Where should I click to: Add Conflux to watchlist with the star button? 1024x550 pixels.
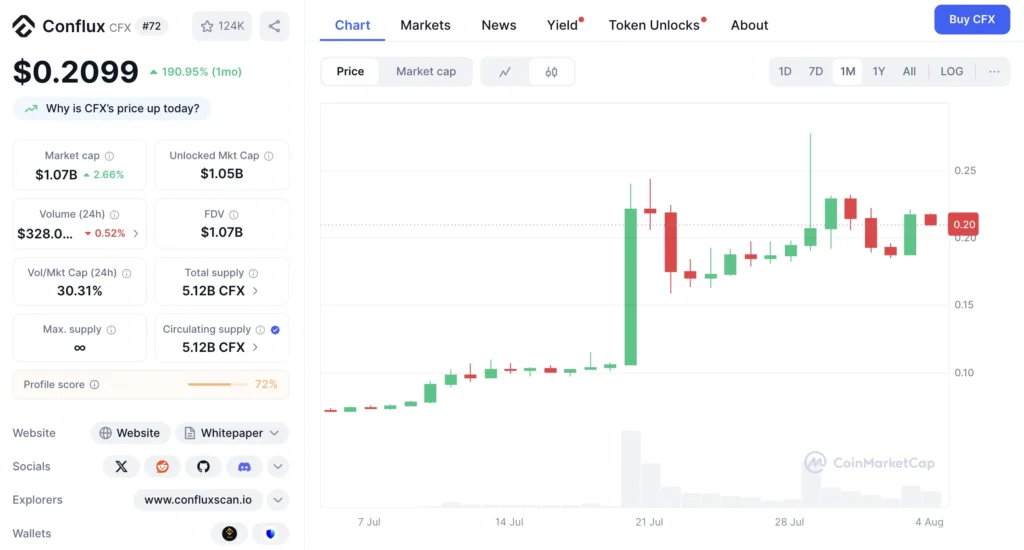click(x=222, y=26)
